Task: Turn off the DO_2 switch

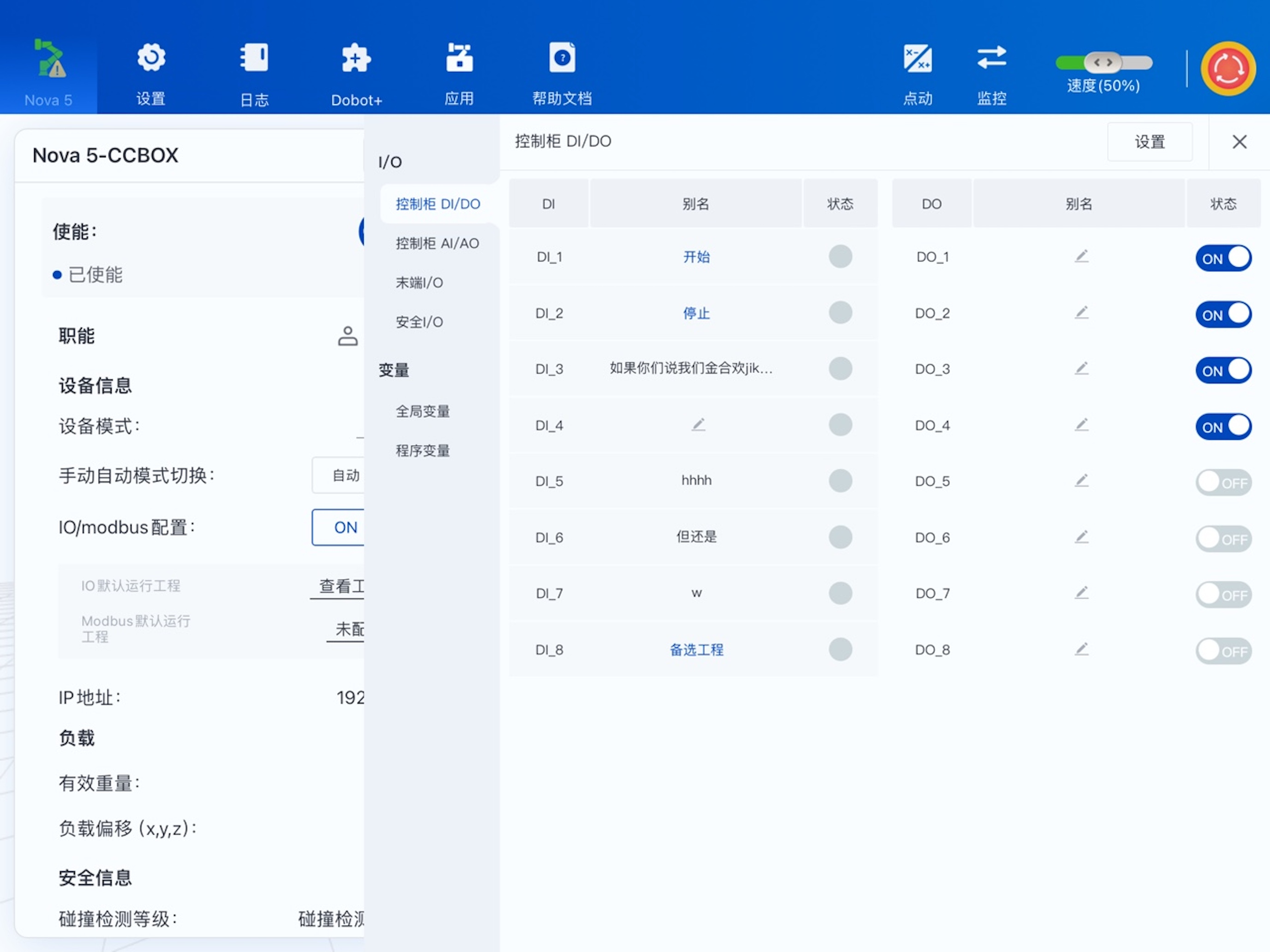Action: tap(1223, 315)
